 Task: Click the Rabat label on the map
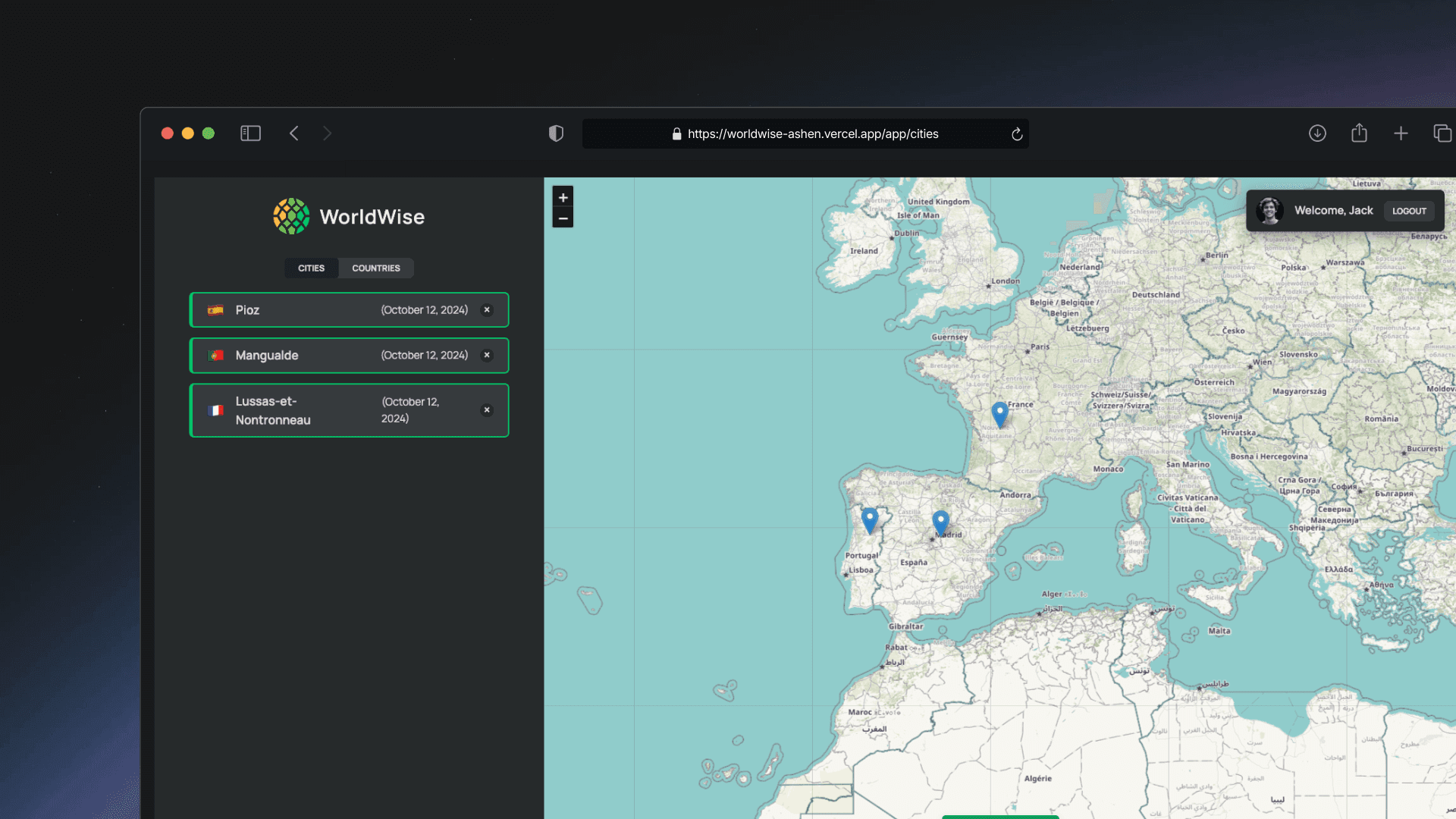click(x=896, y=648)
